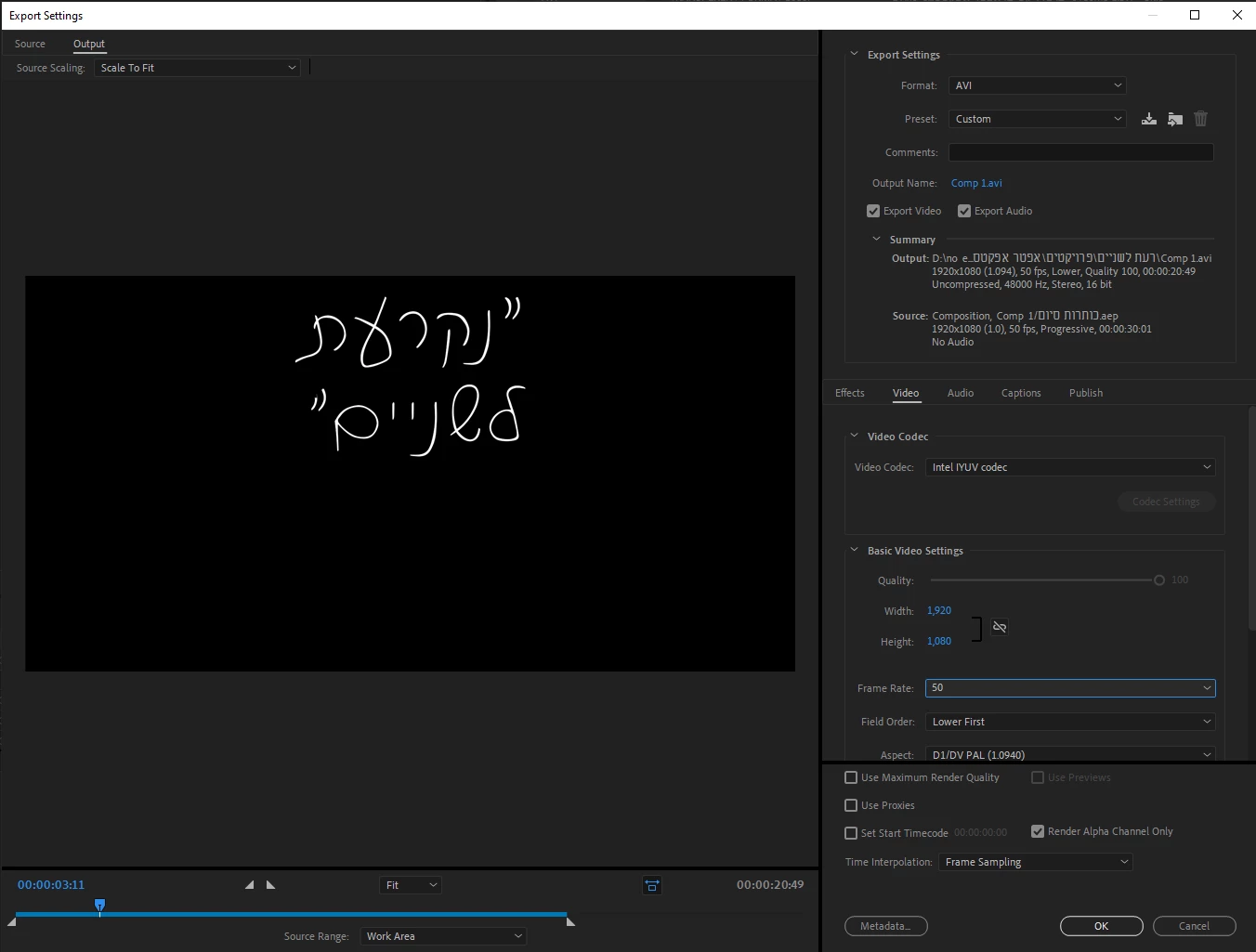Screen dimensions: 1256x952
Task: Click the Codec Settings button
Action: coord(1167,502)
